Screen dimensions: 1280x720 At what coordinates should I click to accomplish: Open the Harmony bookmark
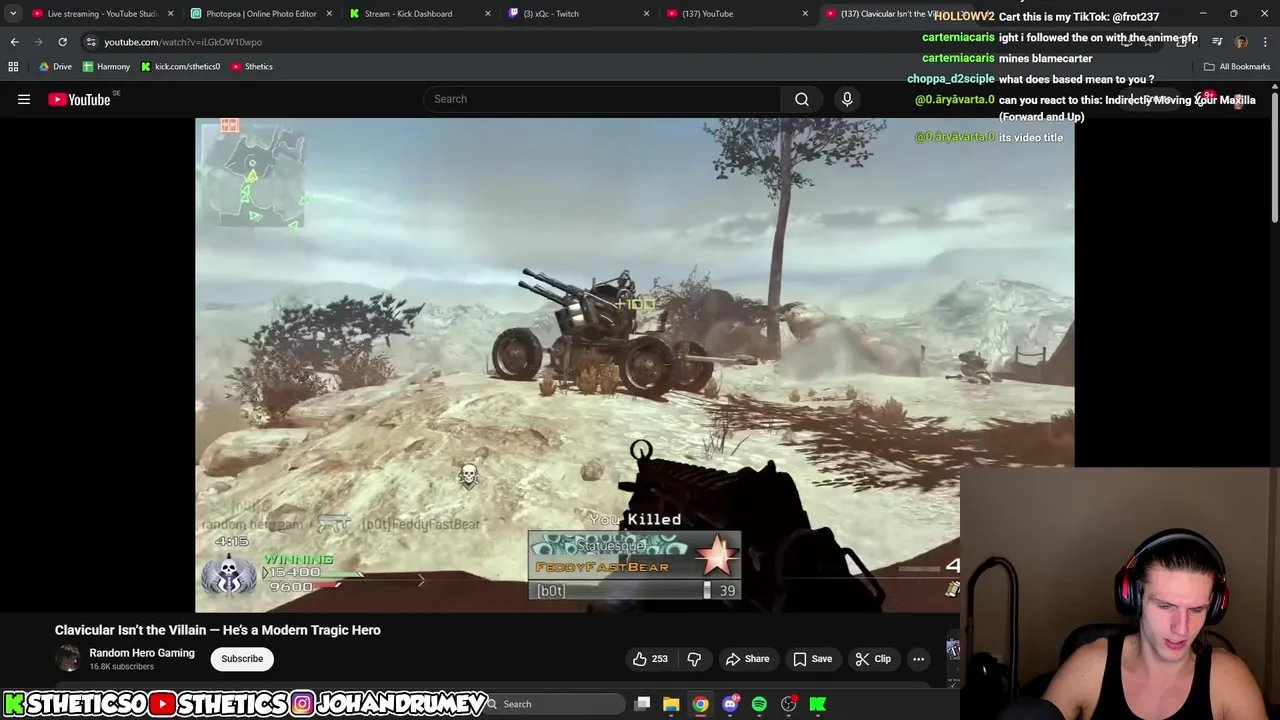tap(106, 67)
